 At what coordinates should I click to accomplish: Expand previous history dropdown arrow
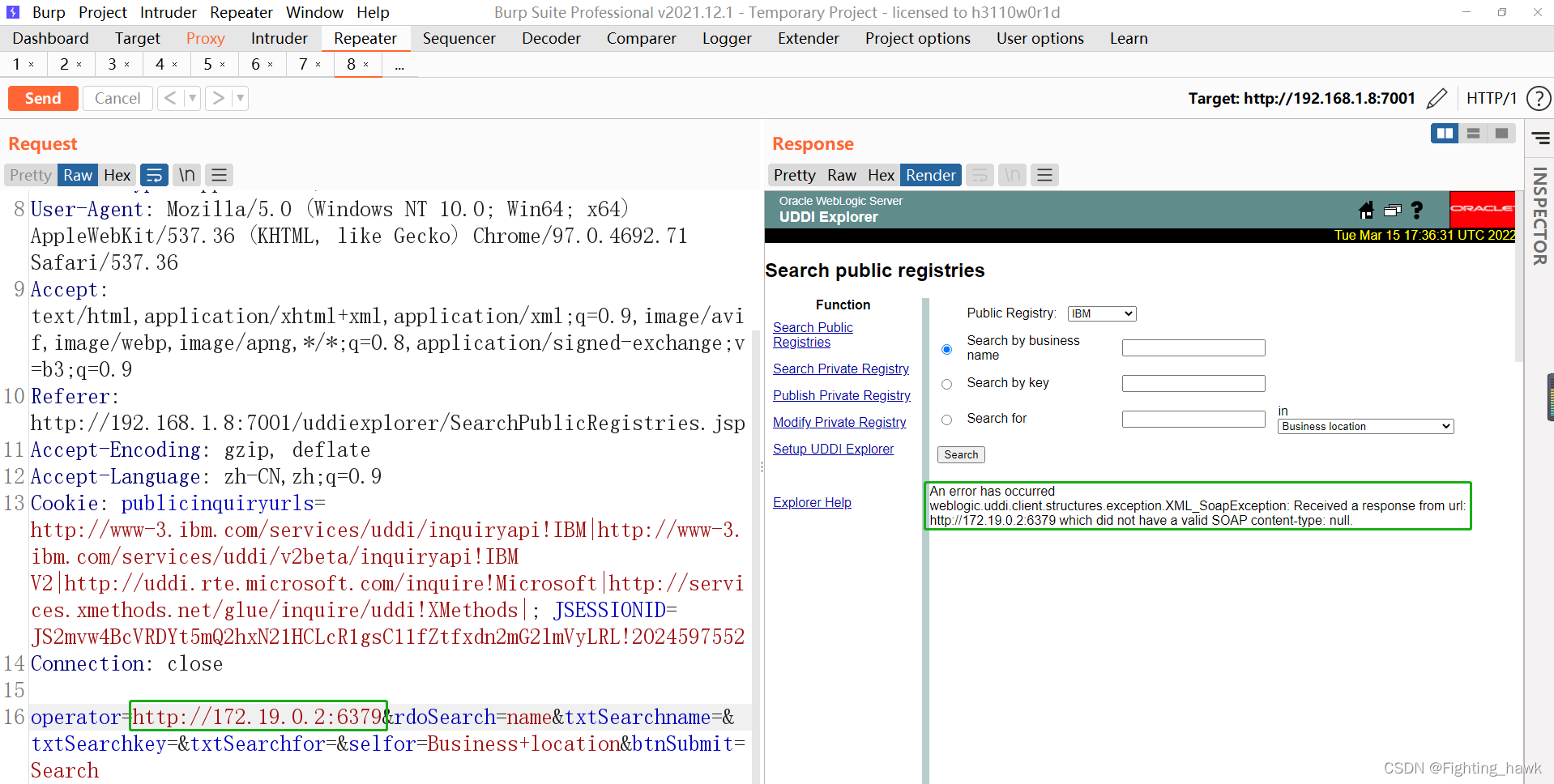[192, 98]
